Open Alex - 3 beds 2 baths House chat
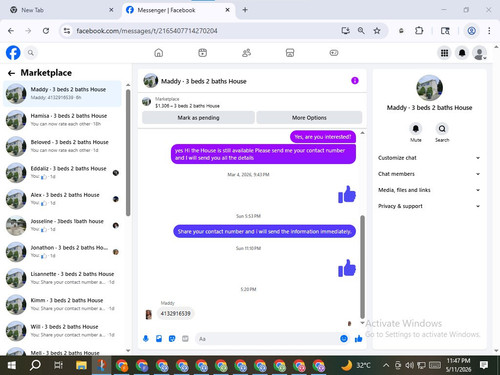 click(x=63, y=199)
